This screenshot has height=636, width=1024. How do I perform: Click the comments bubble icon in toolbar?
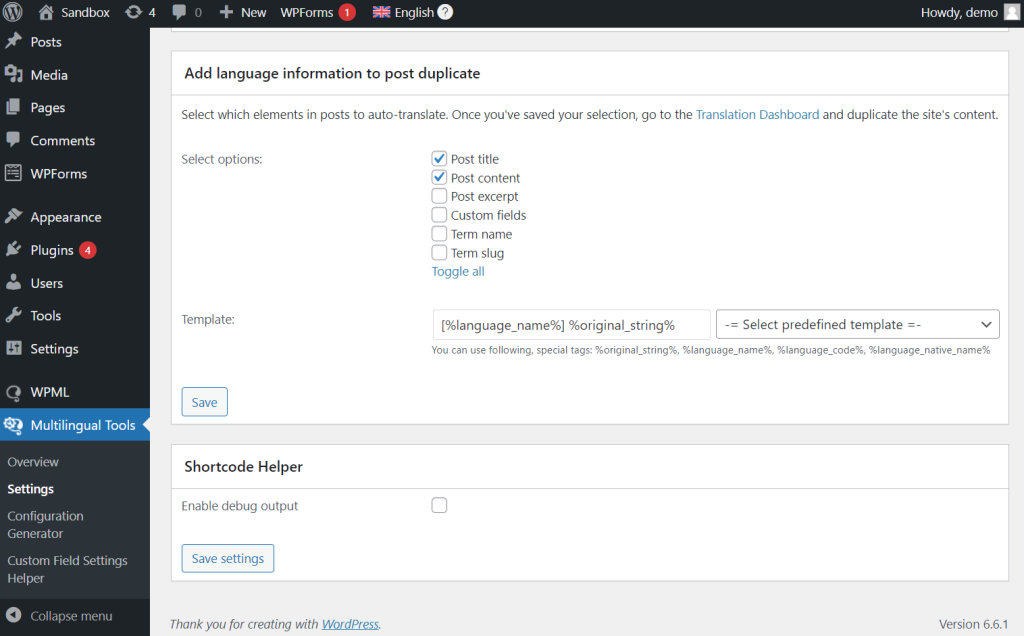pyautogui.click(x=179, y=13)
